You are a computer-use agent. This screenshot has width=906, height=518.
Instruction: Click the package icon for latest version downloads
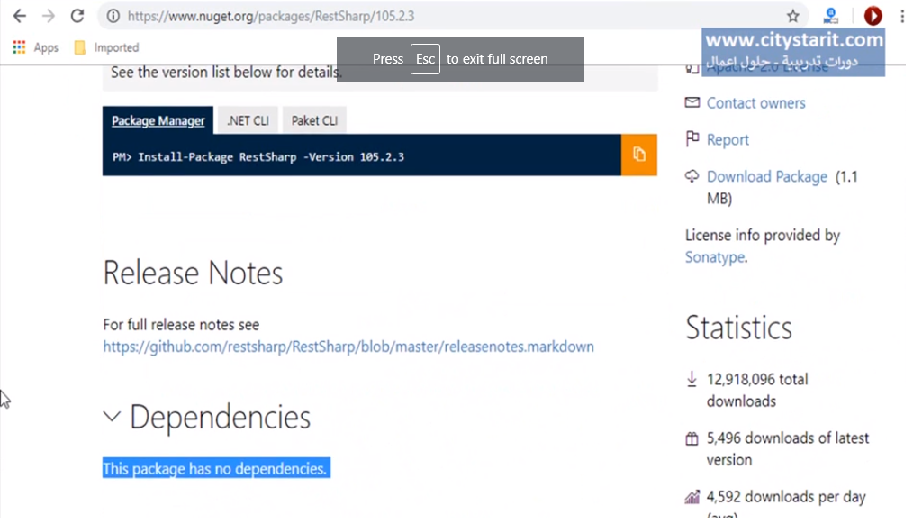pyautogui.click(x=692, y=439)
